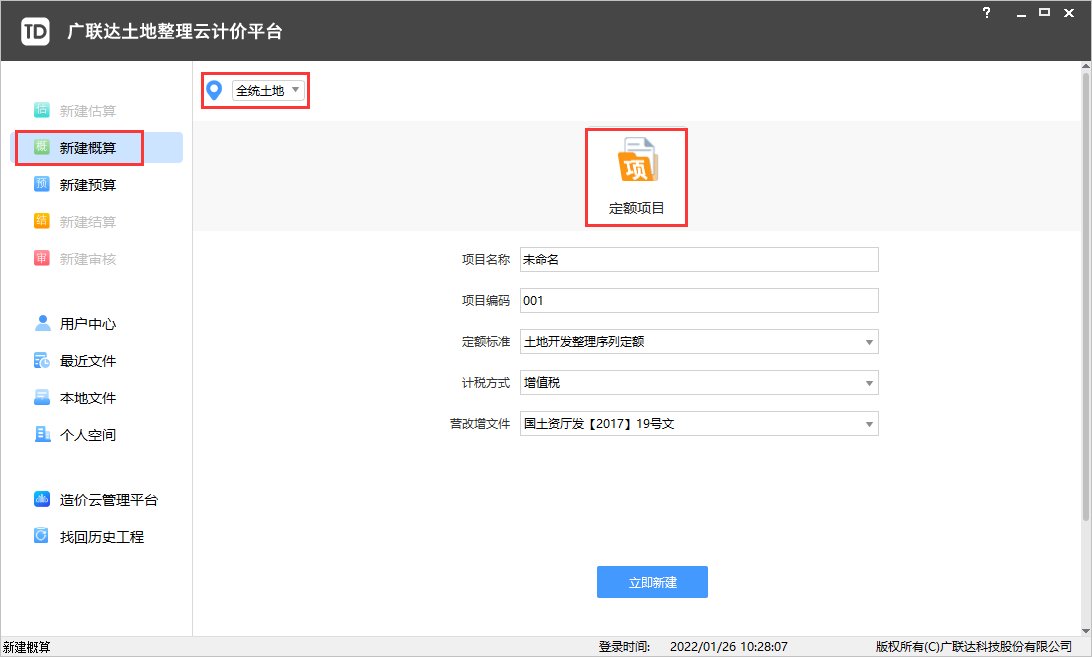Click the 本地文件 local files icon

pos(42,397)
